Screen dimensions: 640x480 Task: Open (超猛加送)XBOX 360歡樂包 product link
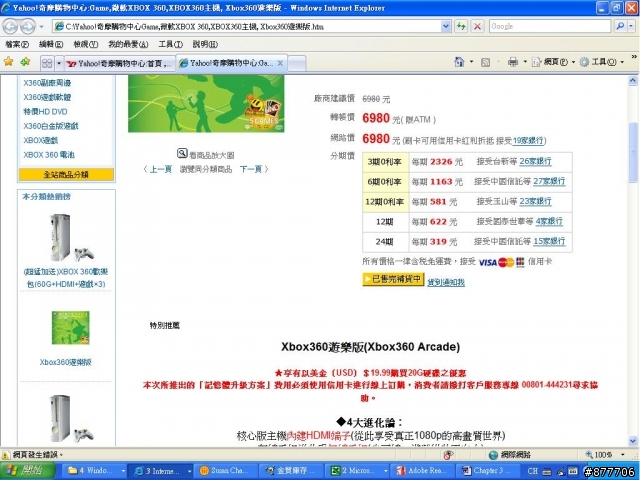(65, 278)
